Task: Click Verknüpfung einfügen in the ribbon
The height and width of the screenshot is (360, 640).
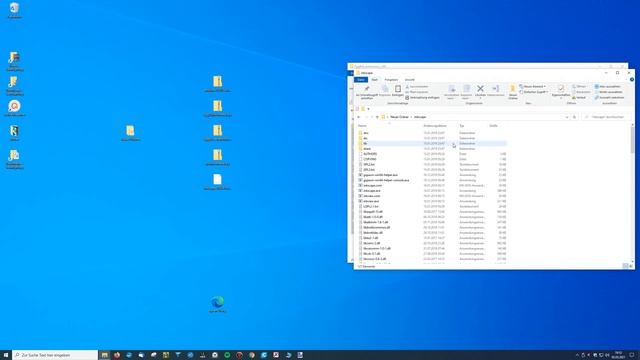Action: 422,98
